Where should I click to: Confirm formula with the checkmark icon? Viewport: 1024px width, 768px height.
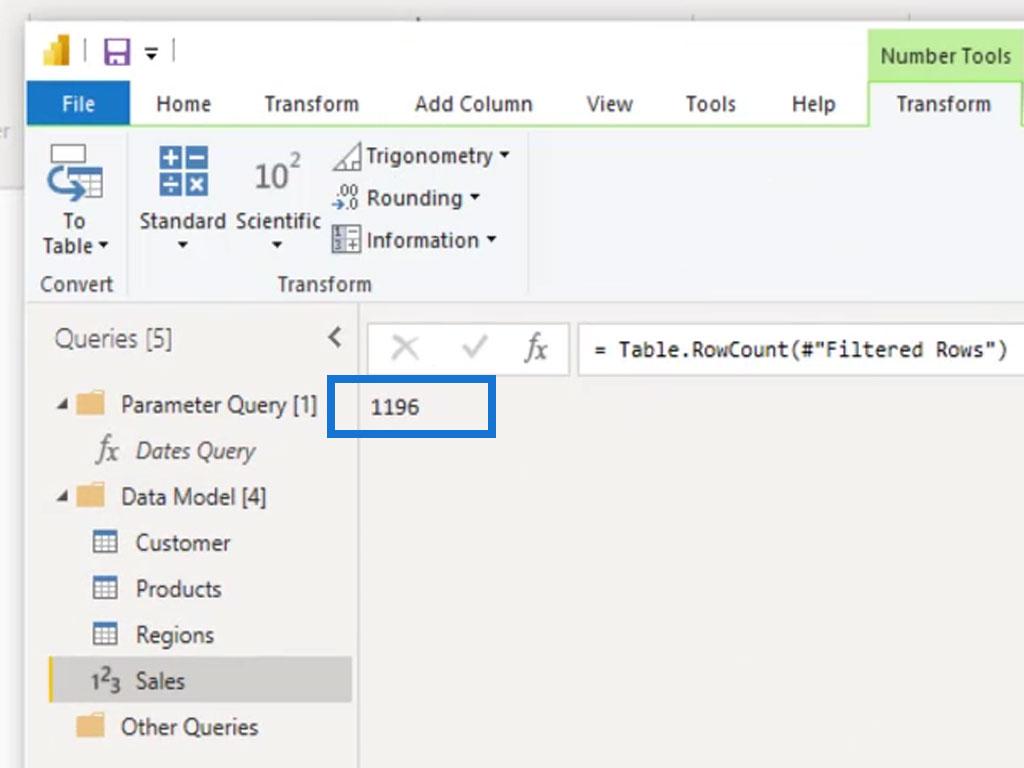click(x=474, y=347)
